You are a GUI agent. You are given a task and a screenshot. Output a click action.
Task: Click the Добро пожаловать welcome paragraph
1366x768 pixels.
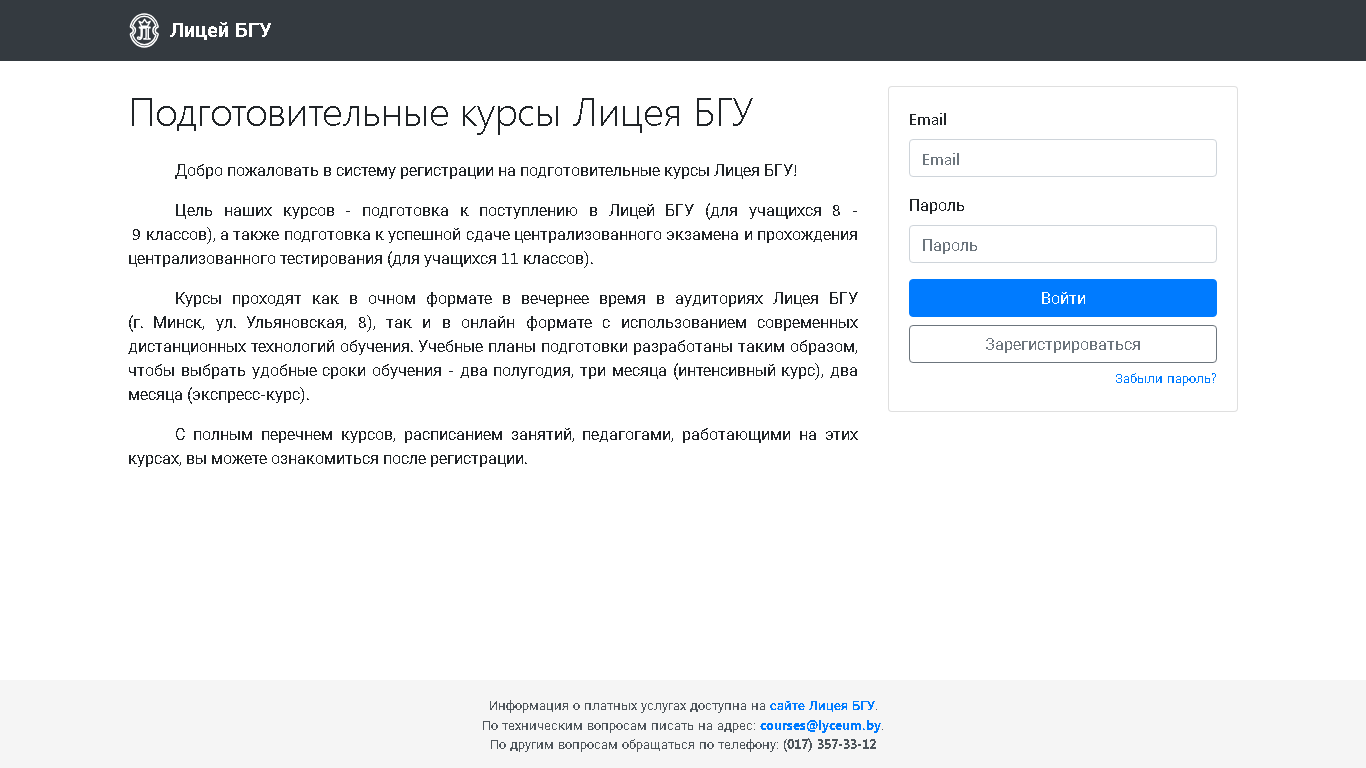click(x=486, y=170)
